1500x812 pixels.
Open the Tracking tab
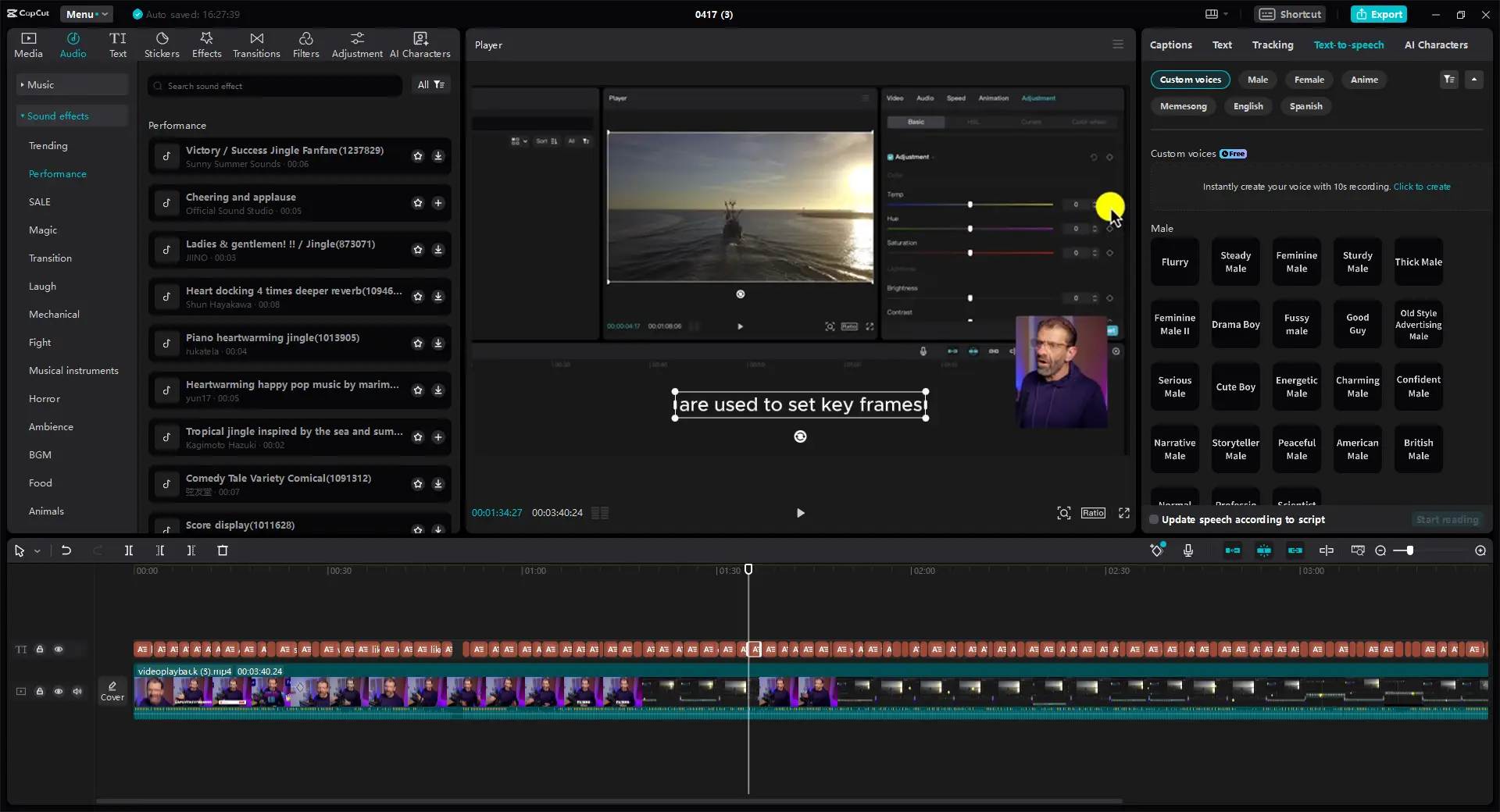(x=1273, y=45)
